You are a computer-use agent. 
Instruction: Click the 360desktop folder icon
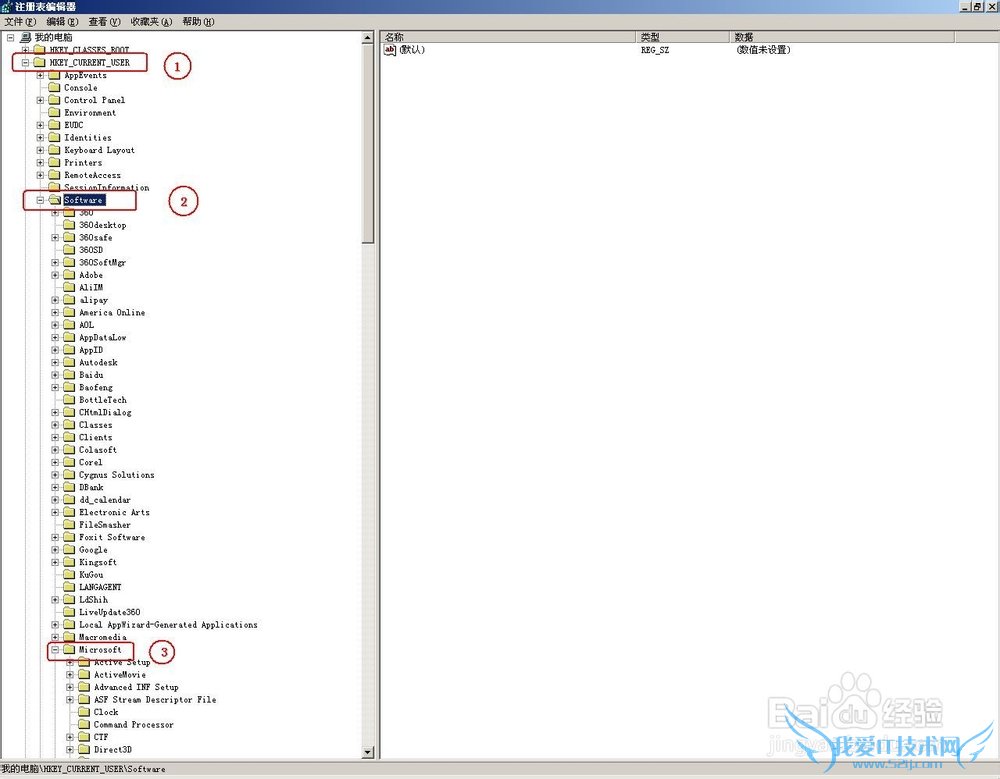coord(69,225)
